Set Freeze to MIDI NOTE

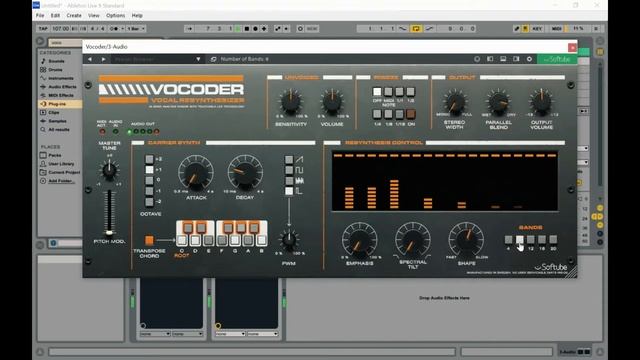[388, 91]
